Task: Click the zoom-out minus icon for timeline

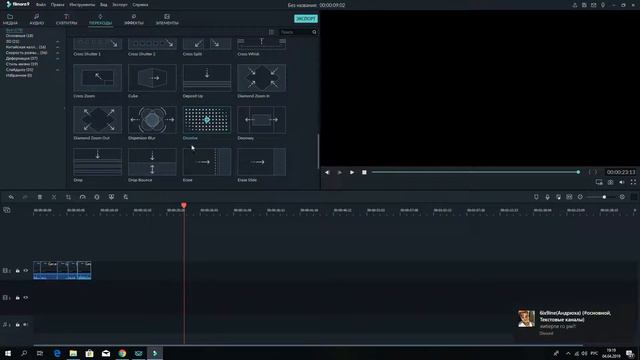Action: tap(580, 197)
